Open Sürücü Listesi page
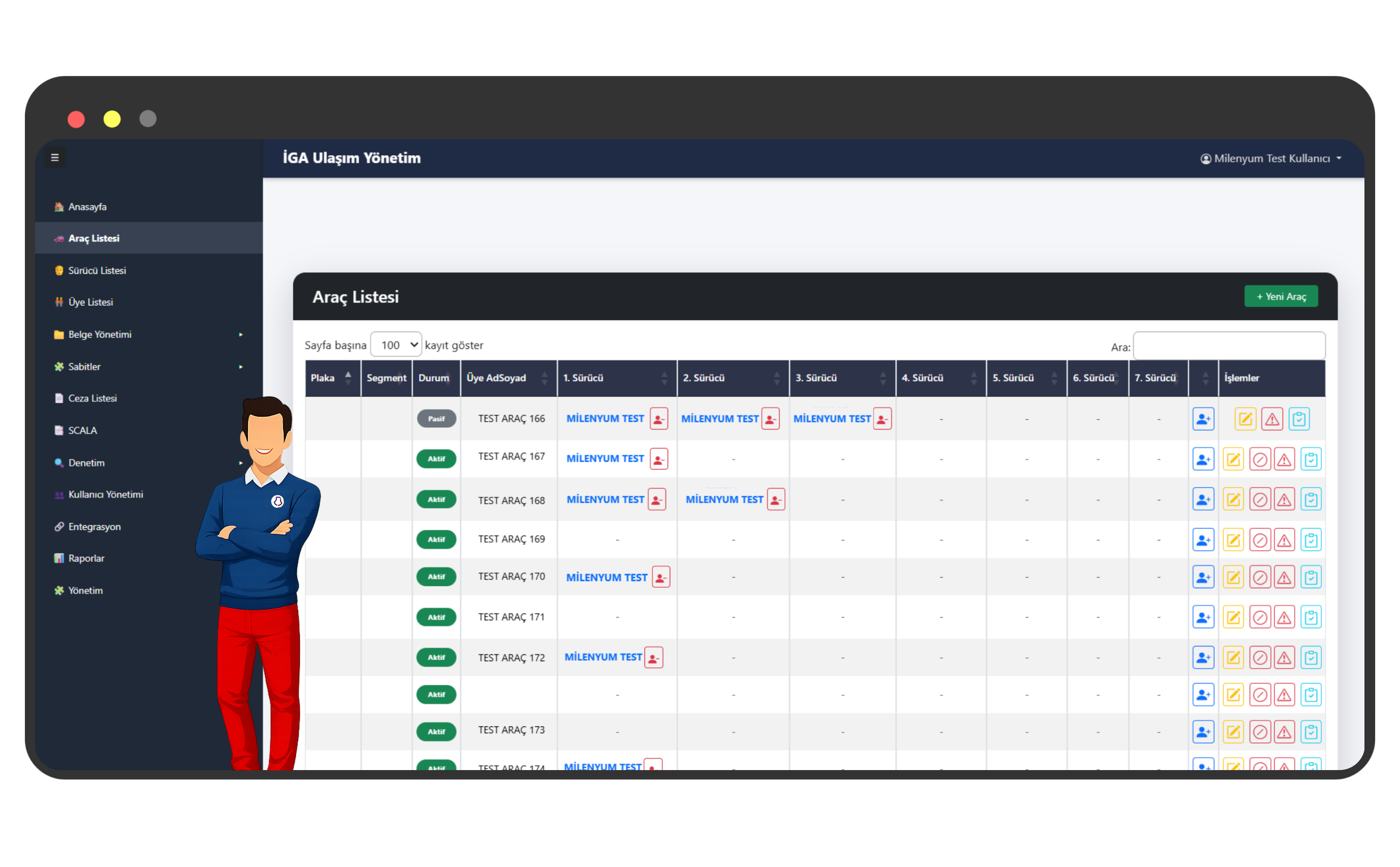1400x867 pixels. coord(97,270)
